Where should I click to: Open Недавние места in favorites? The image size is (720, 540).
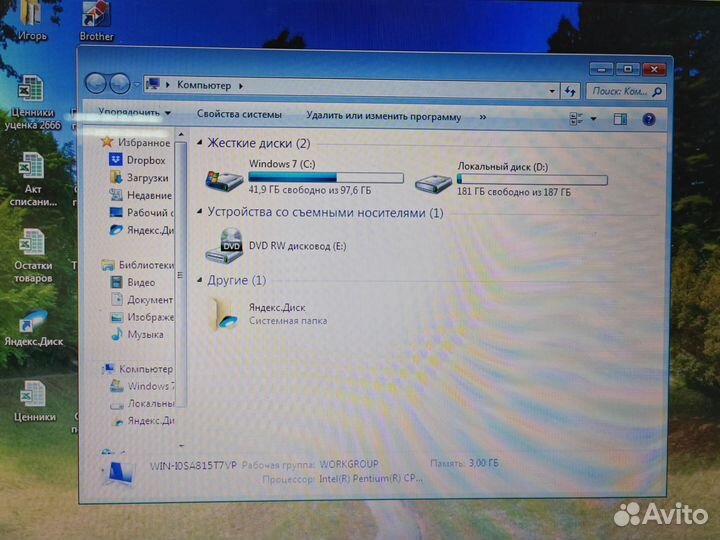point(141,195)
